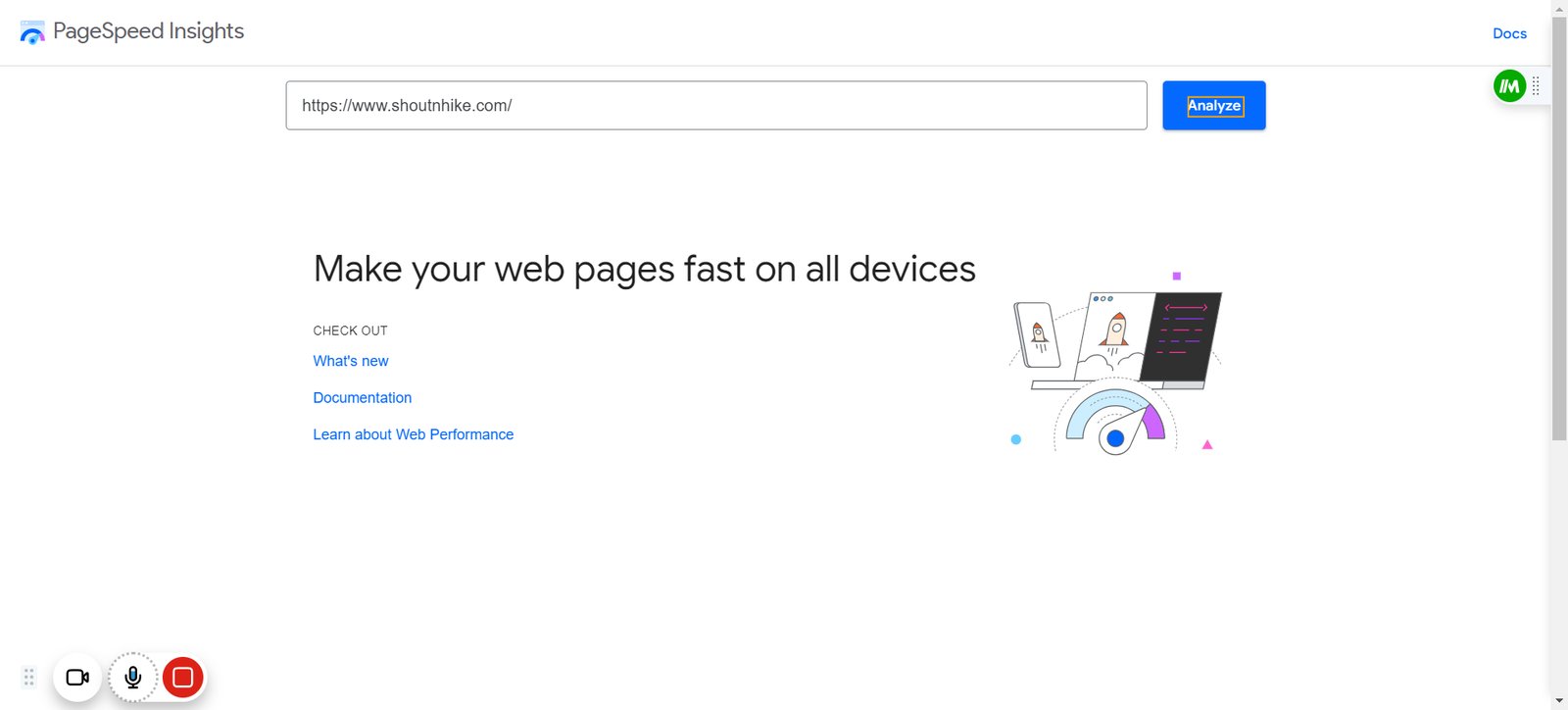1568x710 pixels.
Task: Click the recorder bar drag handle dots
Action: pyautogui.click(x=29, y=677)
